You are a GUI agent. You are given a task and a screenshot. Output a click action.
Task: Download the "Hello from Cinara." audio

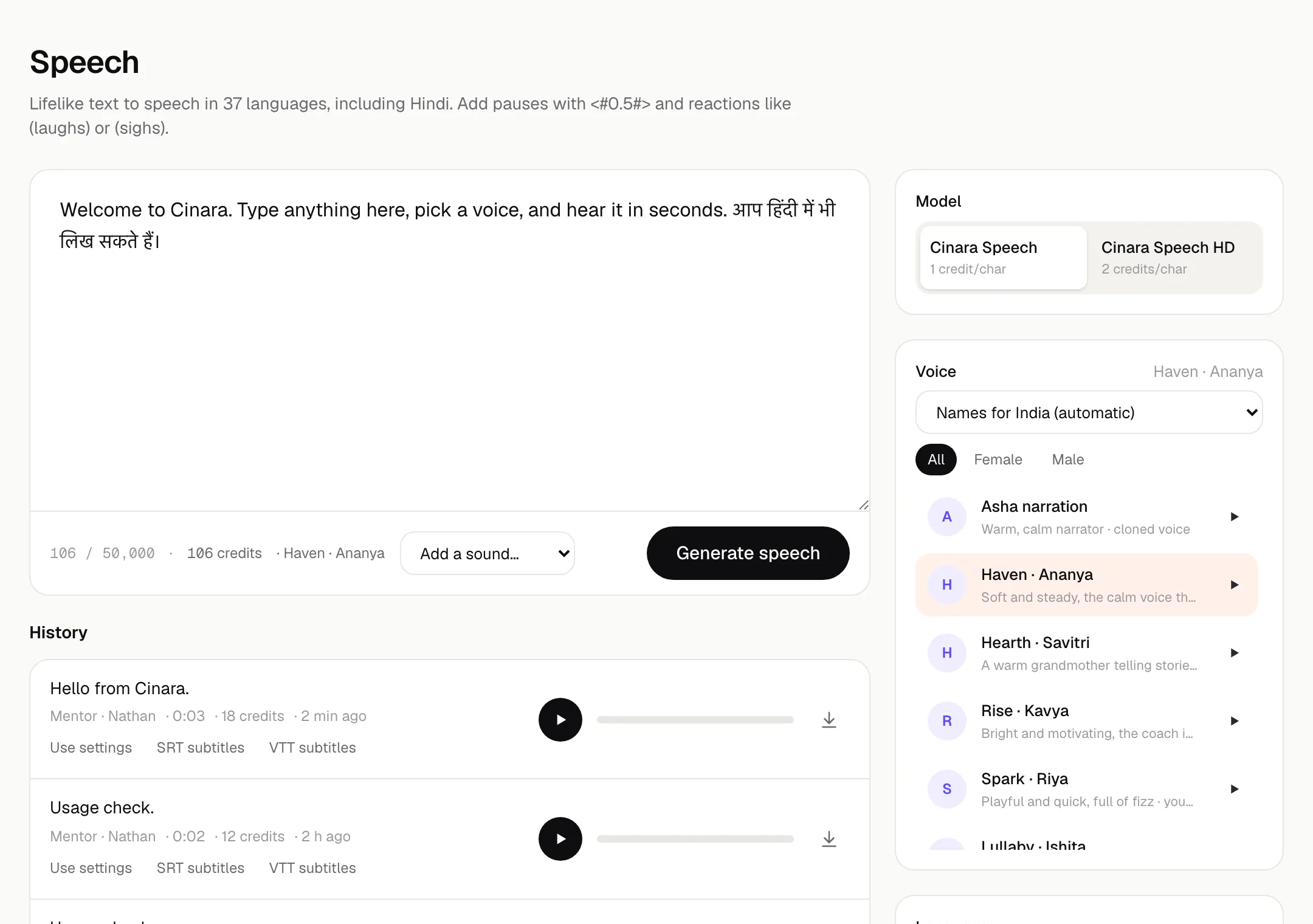(x=829, y=720)
